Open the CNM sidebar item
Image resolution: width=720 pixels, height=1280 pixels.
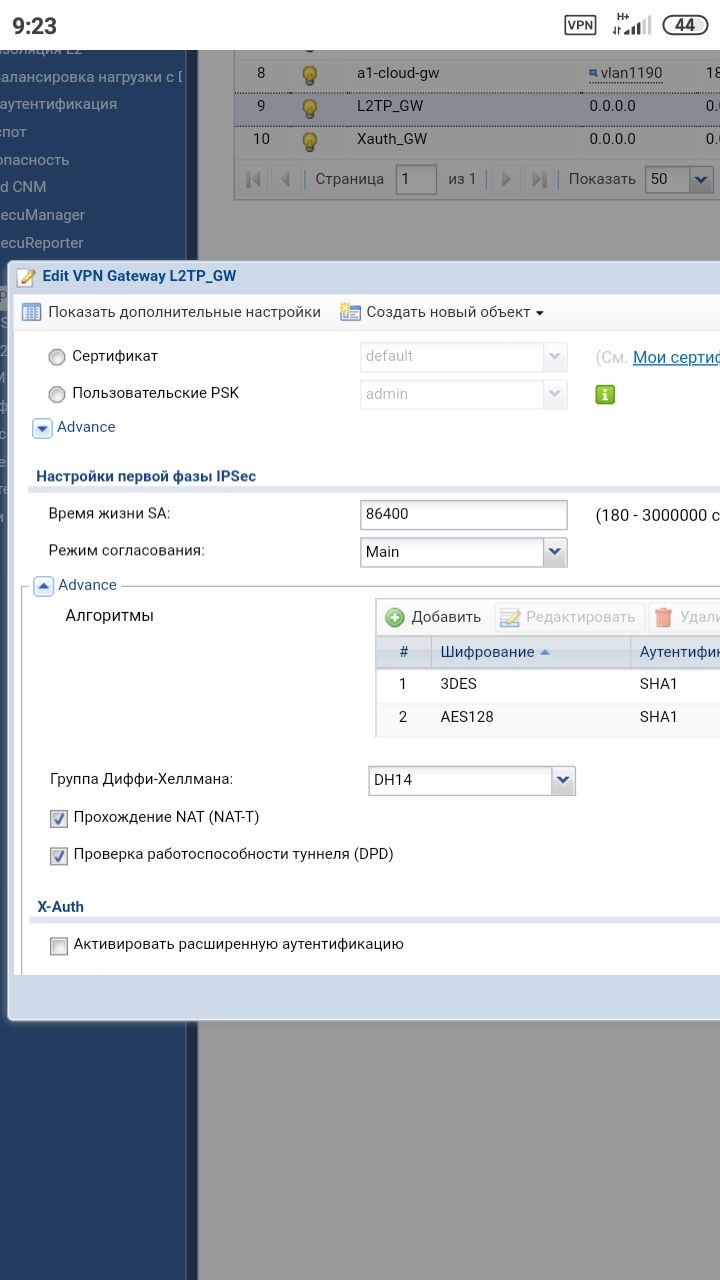pyautogui.click(x=24, y=187)
